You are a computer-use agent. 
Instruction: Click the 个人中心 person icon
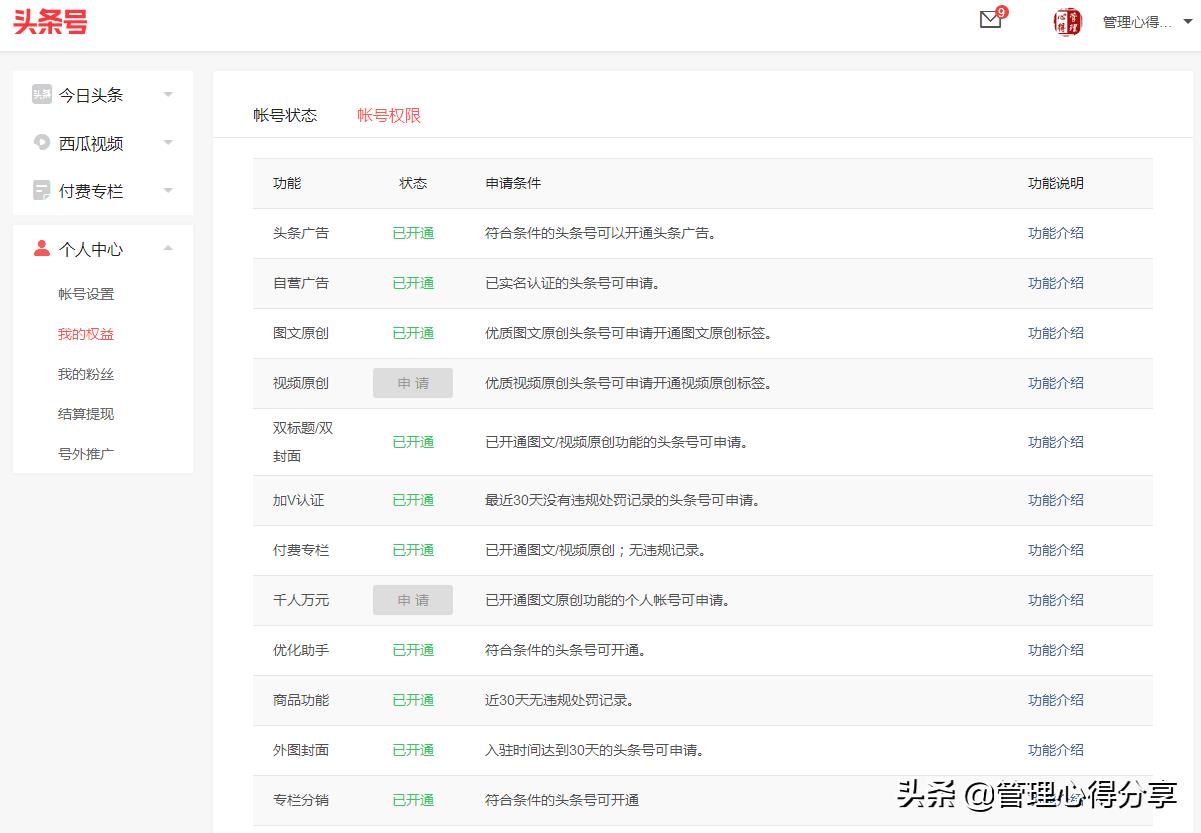[x=41, y=248]
